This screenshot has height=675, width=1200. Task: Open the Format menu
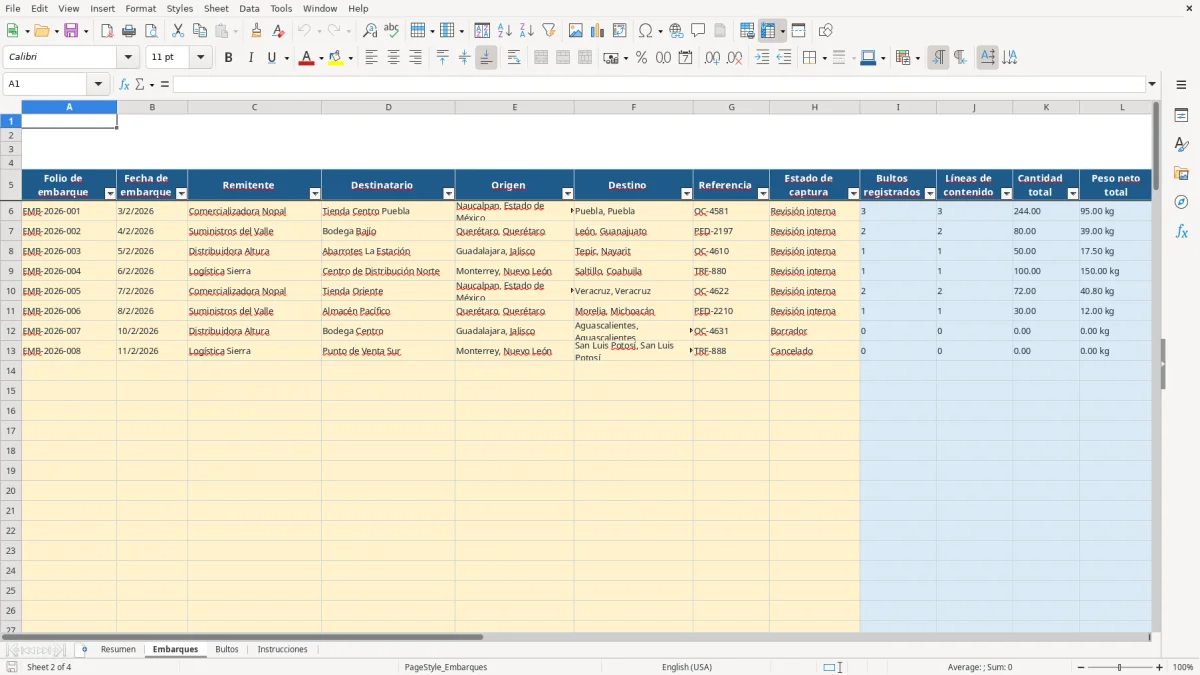click(140, 8)
